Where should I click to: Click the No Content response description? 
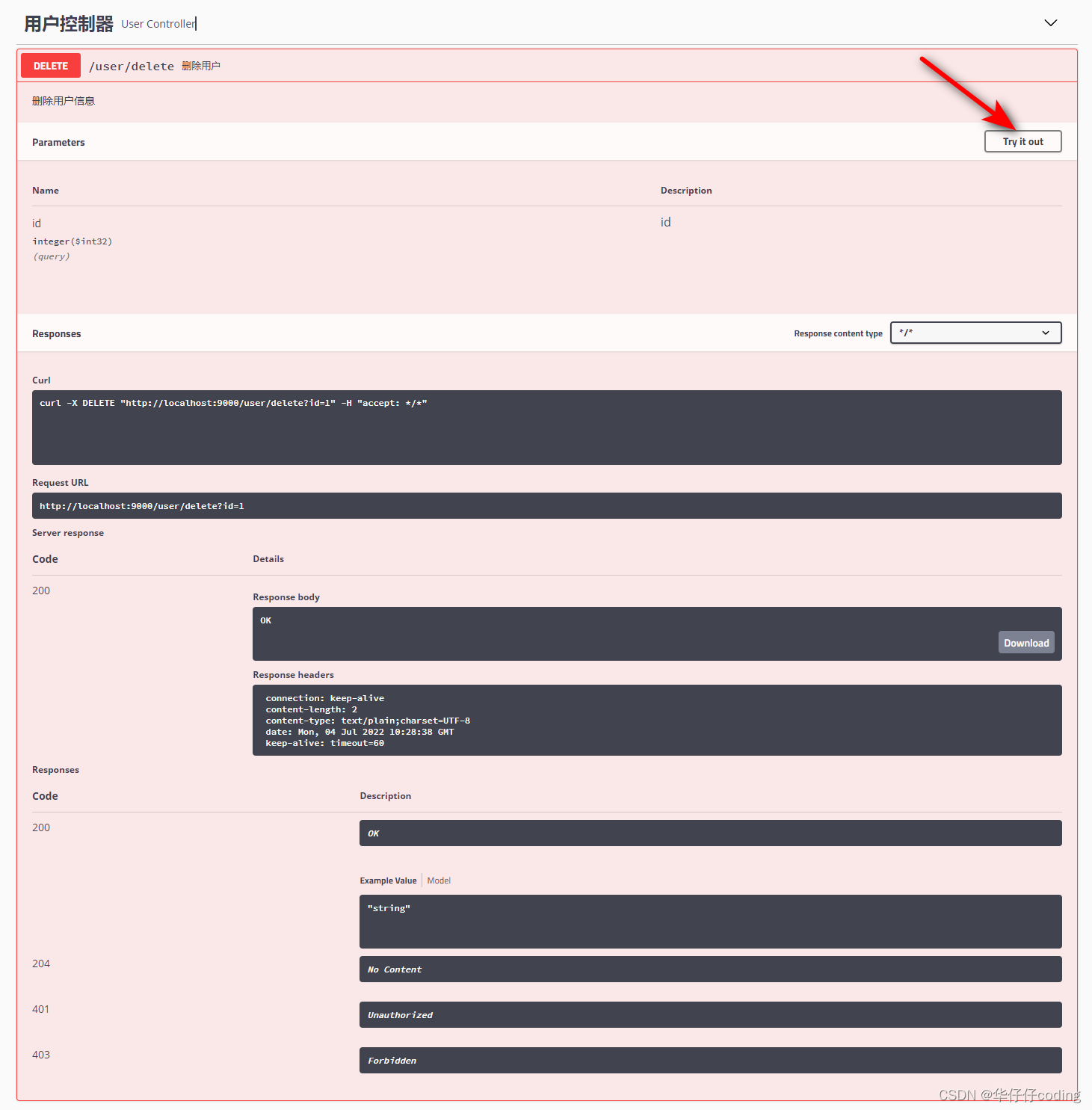(395, 969)
